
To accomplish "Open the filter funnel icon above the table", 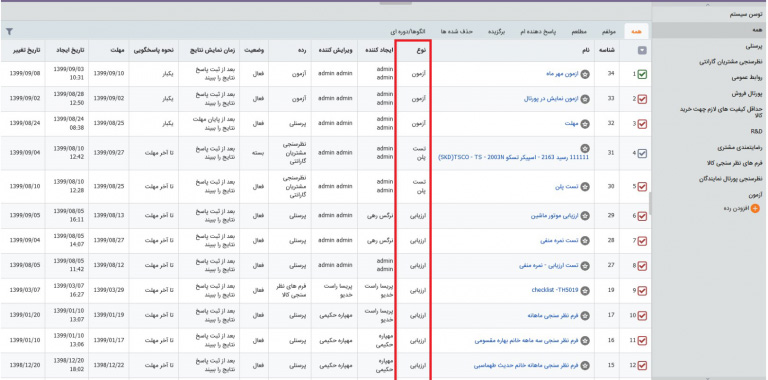I will pyautogui.click(x=9, y=32).
